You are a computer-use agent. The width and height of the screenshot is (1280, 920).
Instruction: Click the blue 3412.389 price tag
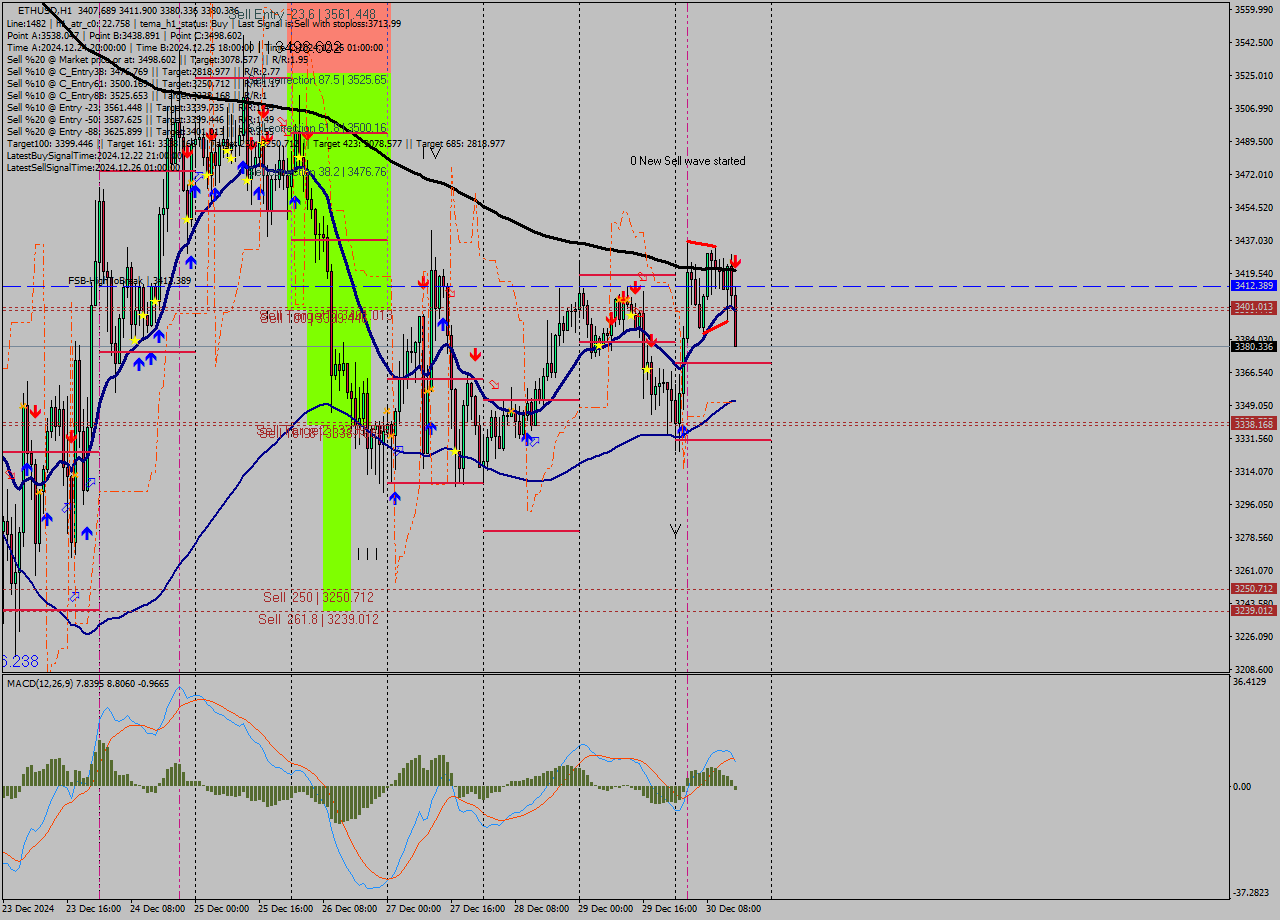(x=1253, y=286)
